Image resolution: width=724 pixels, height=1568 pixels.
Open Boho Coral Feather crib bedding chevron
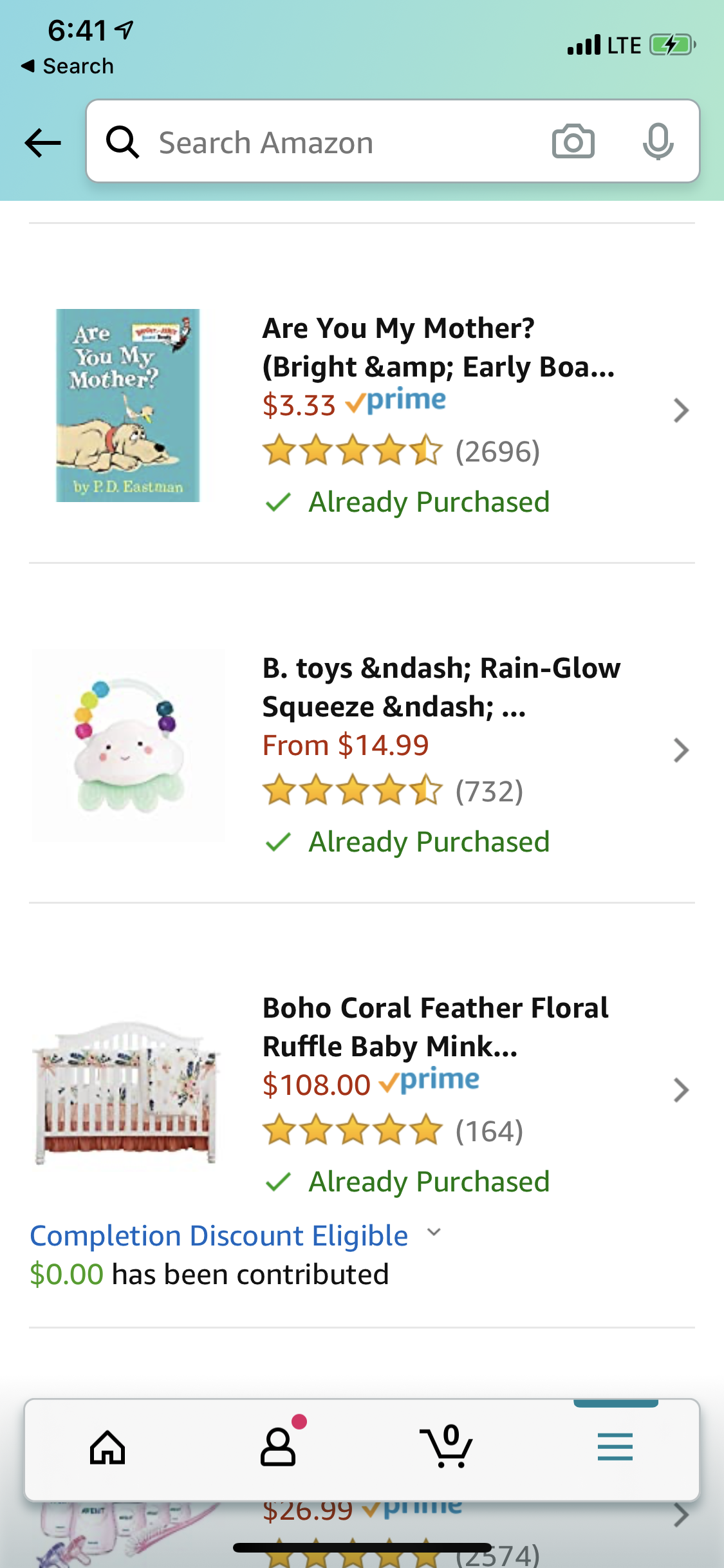(681, 1090)
